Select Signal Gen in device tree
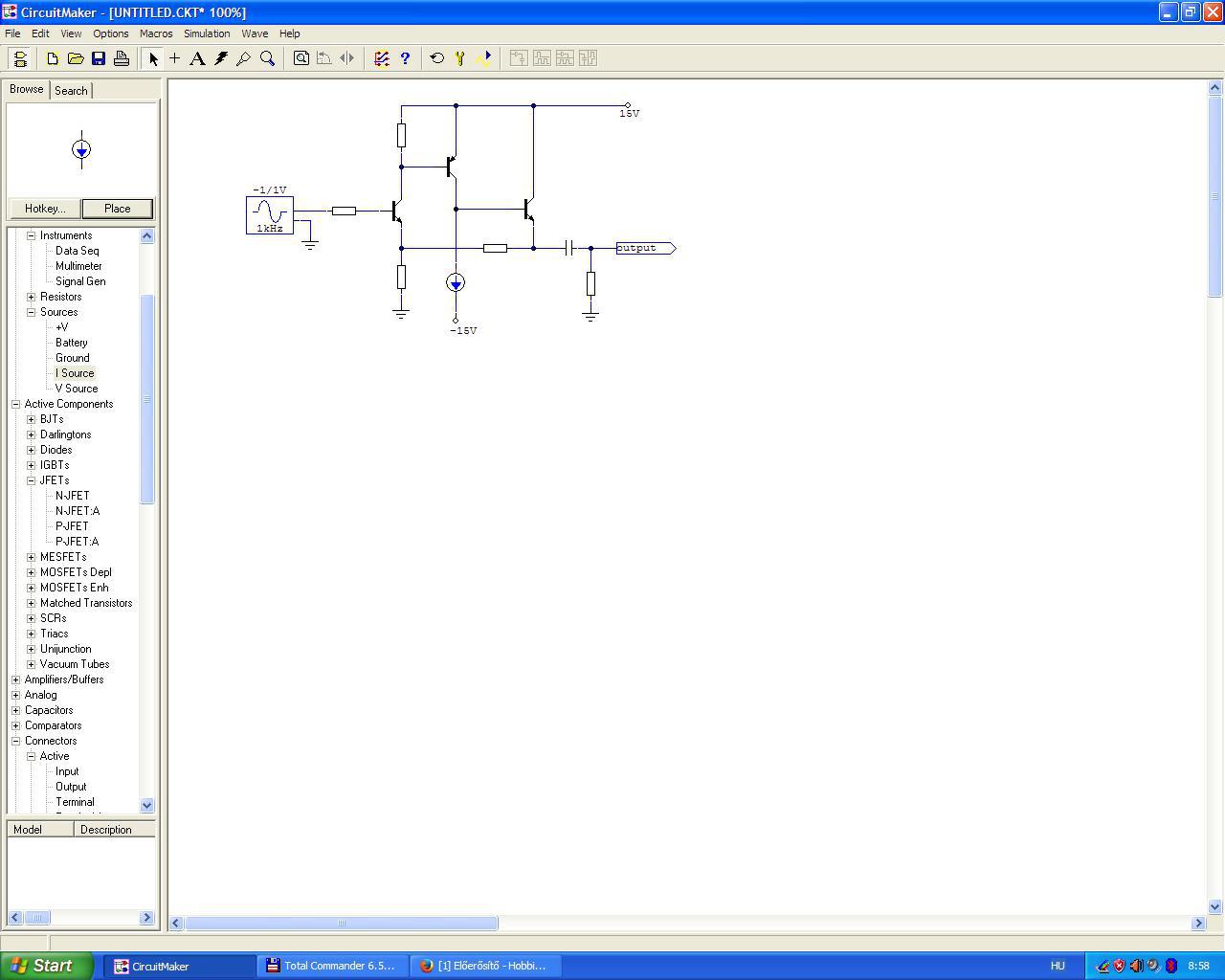Image resolution: width=1225 pixels, height=980 pixels. coord(80,281)
